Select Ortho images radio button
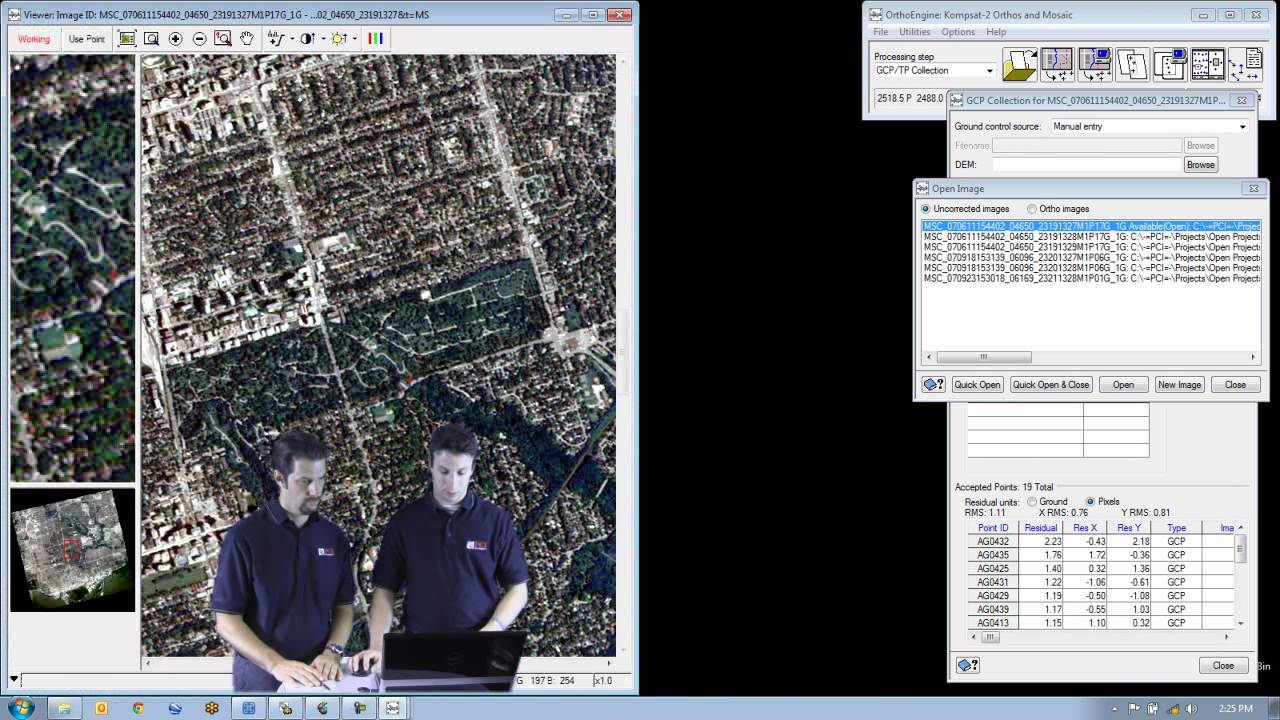This screenshot has height=720, width=1280. [1032, 209]
